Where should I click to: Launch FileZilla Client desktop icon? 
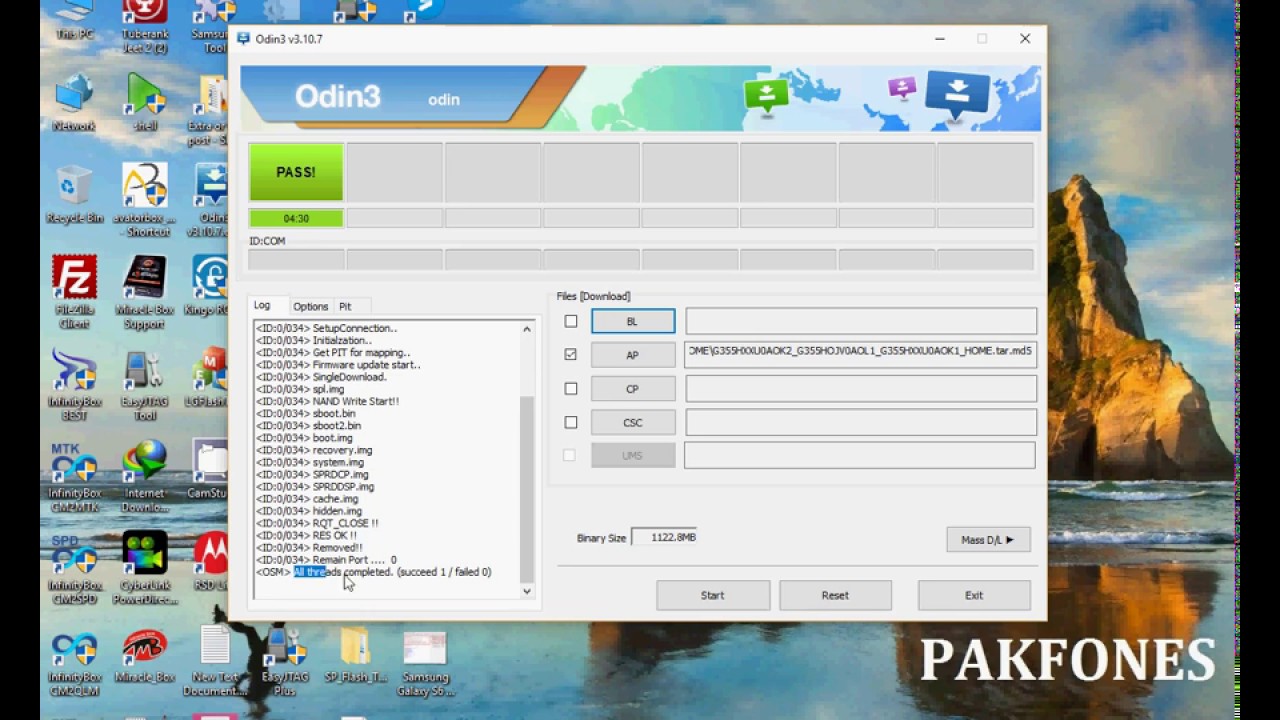click(74, 293)
